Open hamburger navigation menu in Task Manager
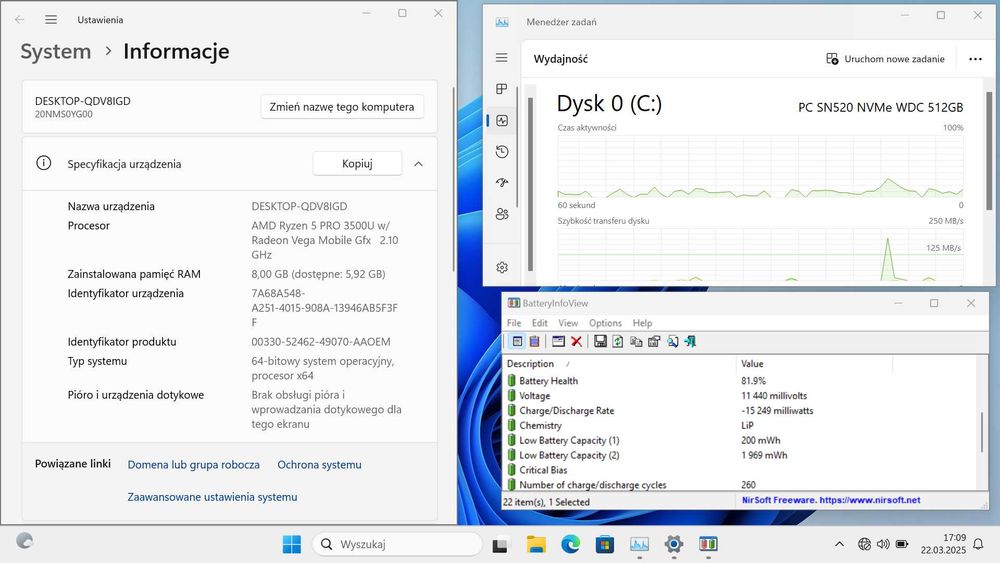 click(502, 57)
